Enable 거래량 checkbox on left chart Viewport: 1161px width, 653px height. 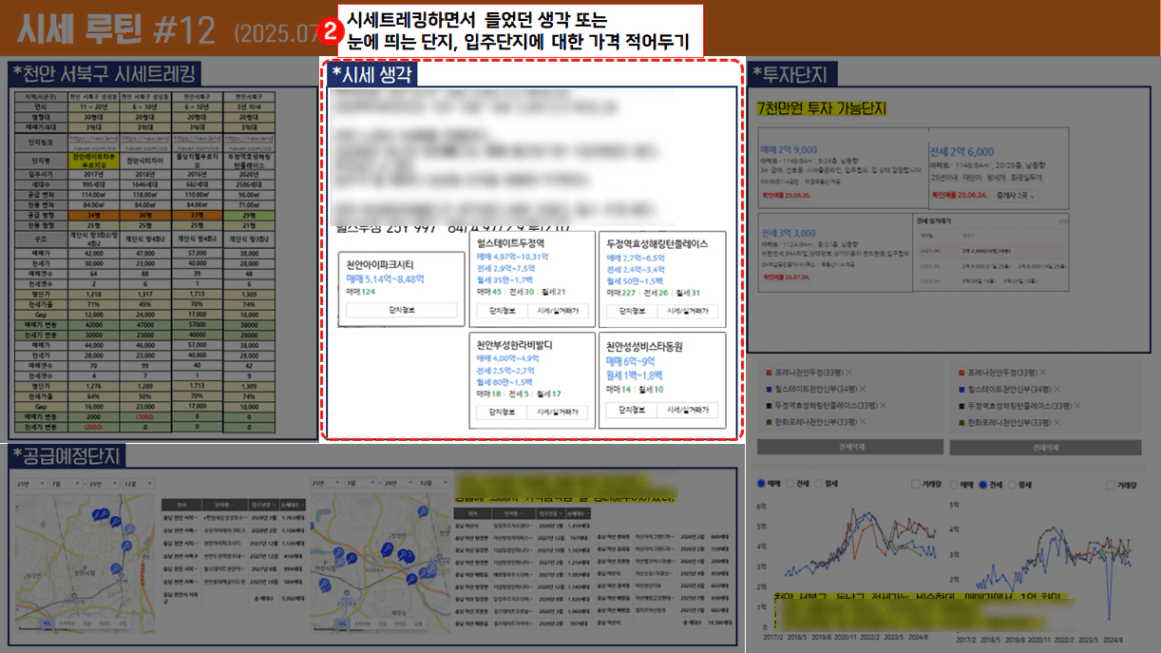(916, 484)
